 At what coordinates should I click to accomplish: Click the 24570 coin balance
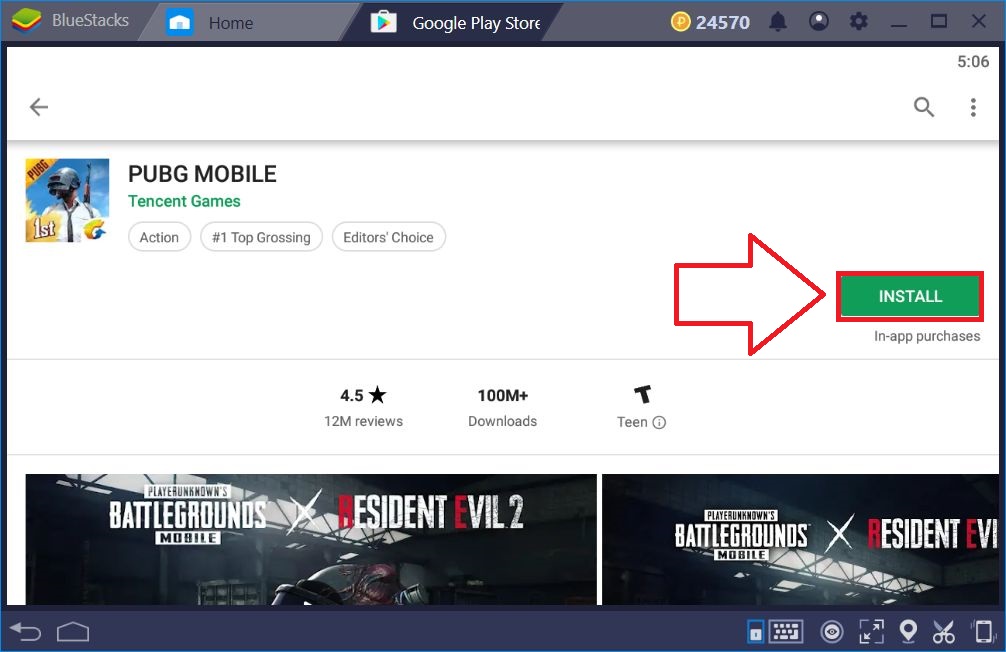tap(722, 22)
